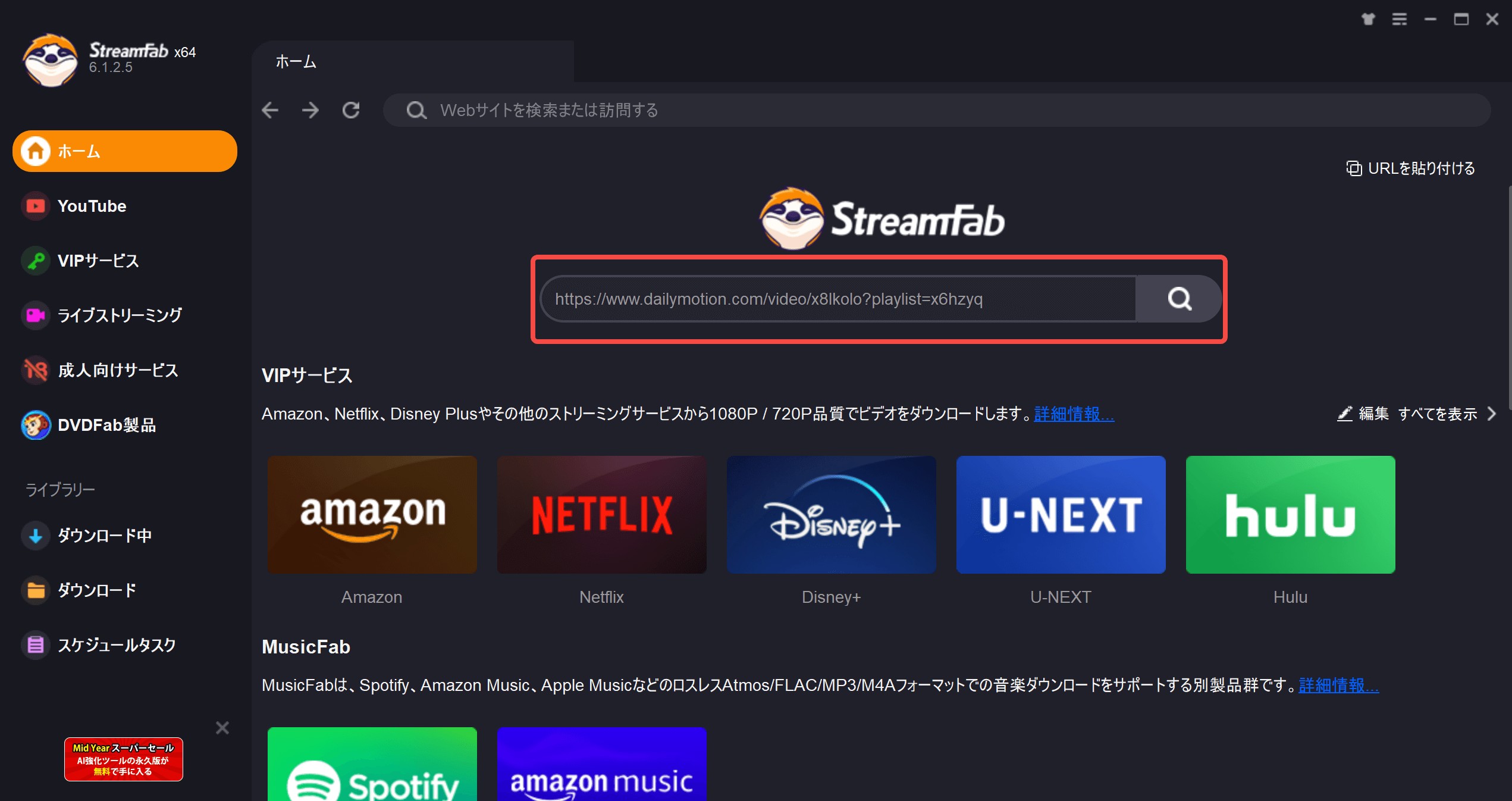Viewport: 1512px width, 801px height.
Task: Click すべてを表示 for VIP services
Action: point(1437,414)
